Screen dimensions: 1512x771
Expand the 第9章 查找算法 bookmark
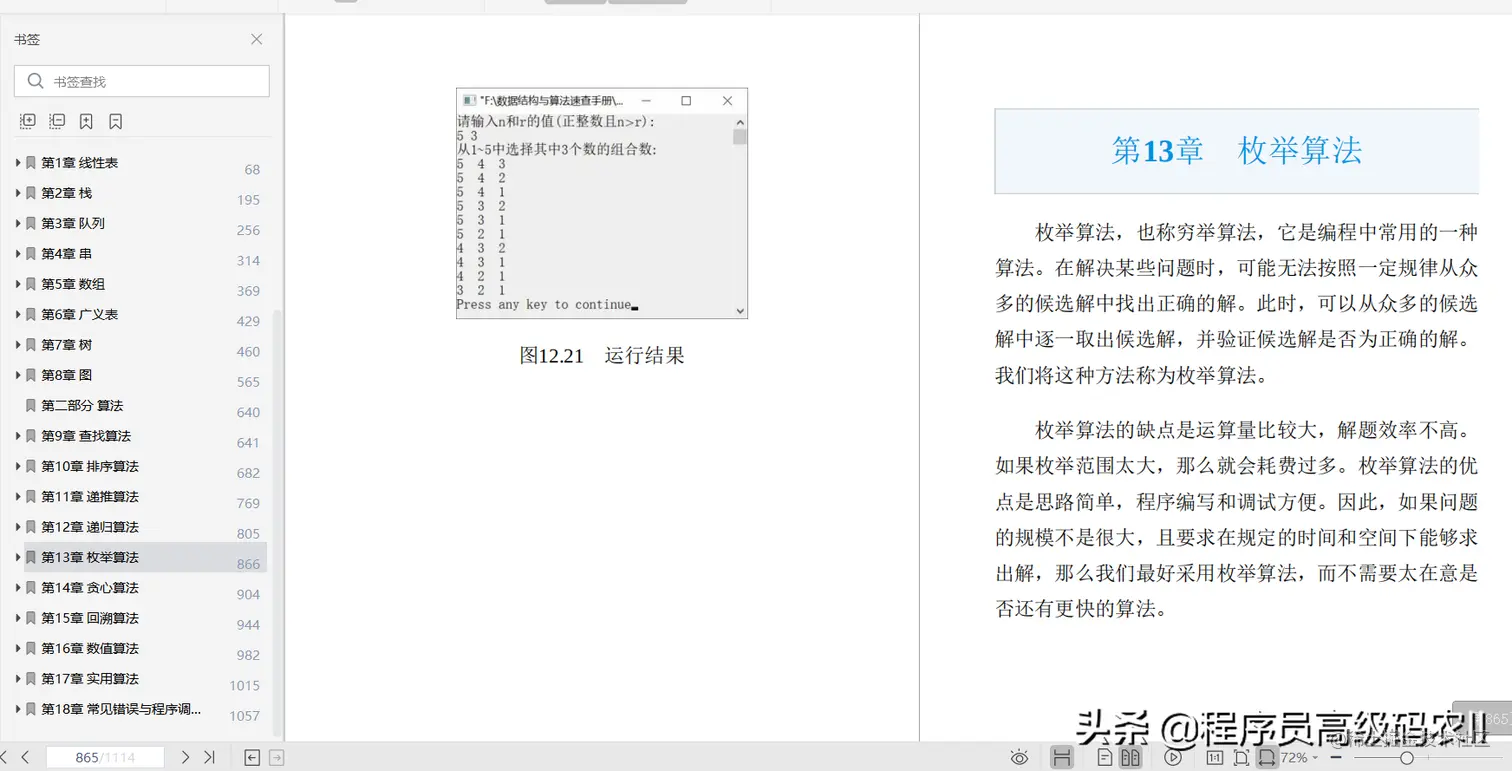[16, 435]
